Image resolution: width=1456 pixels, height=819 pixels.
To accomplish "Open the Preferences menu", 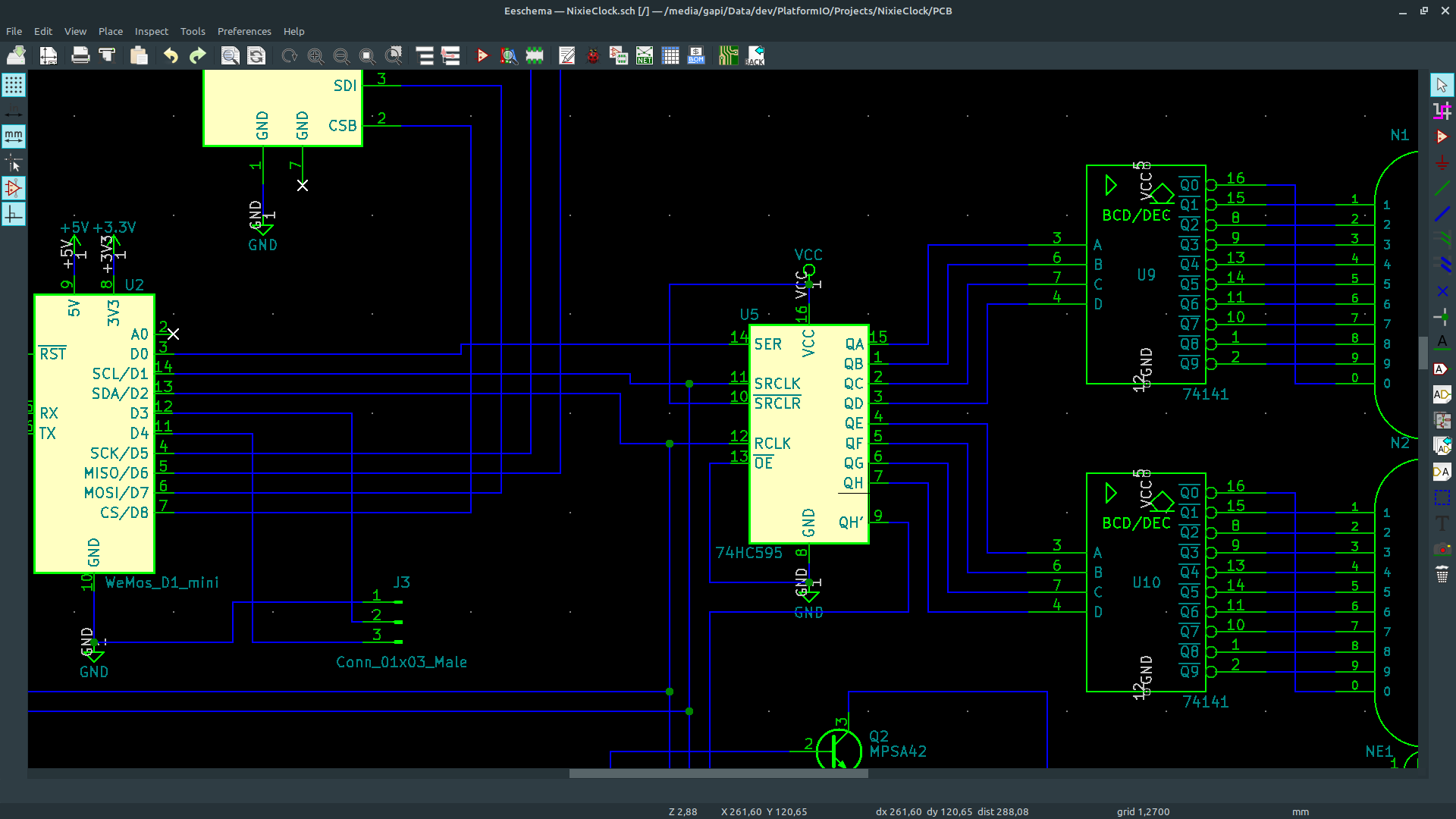I will [x=244, y=31].
